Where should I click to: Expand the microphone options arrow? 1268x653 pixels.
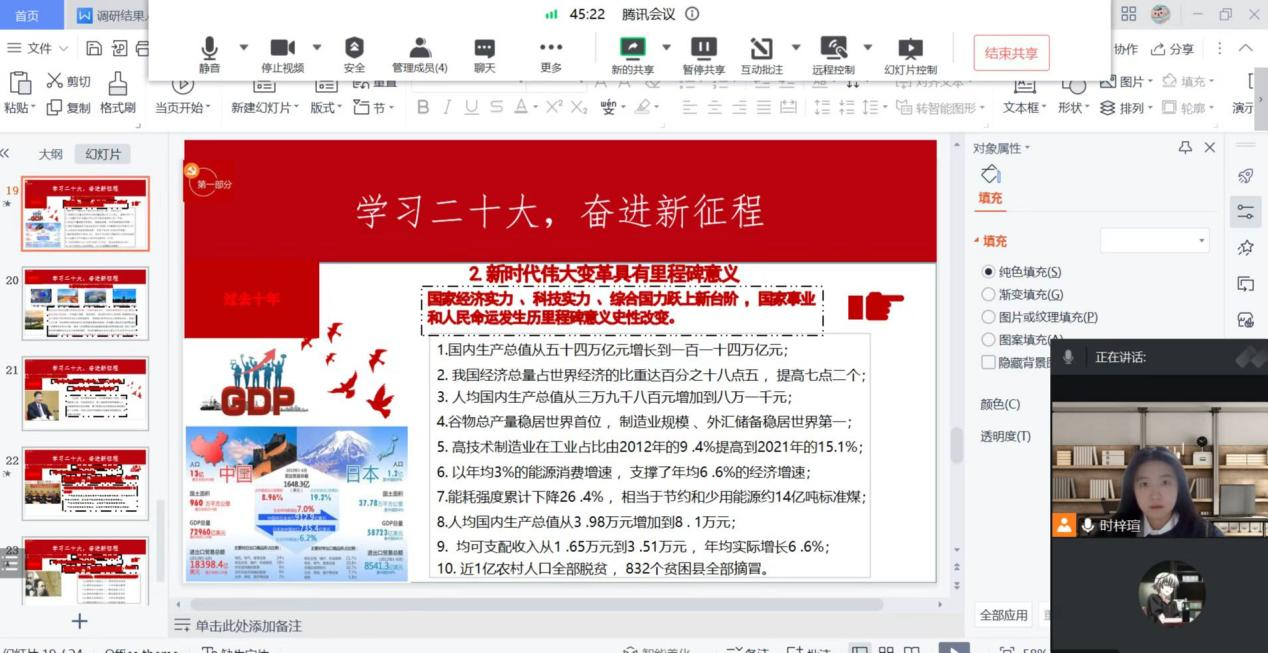tap(243, 47)
